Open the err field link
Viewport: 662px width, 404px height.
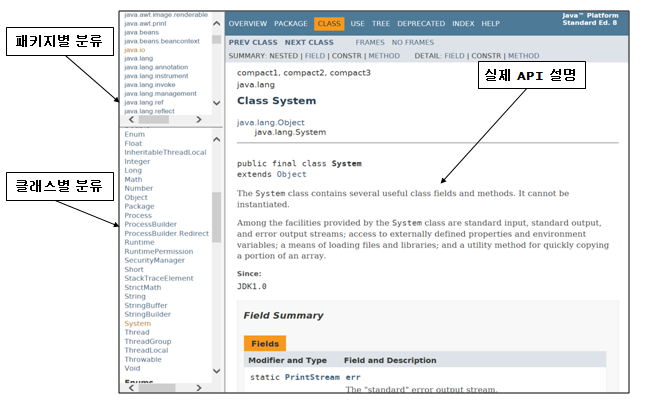click(x=353, y=377)
